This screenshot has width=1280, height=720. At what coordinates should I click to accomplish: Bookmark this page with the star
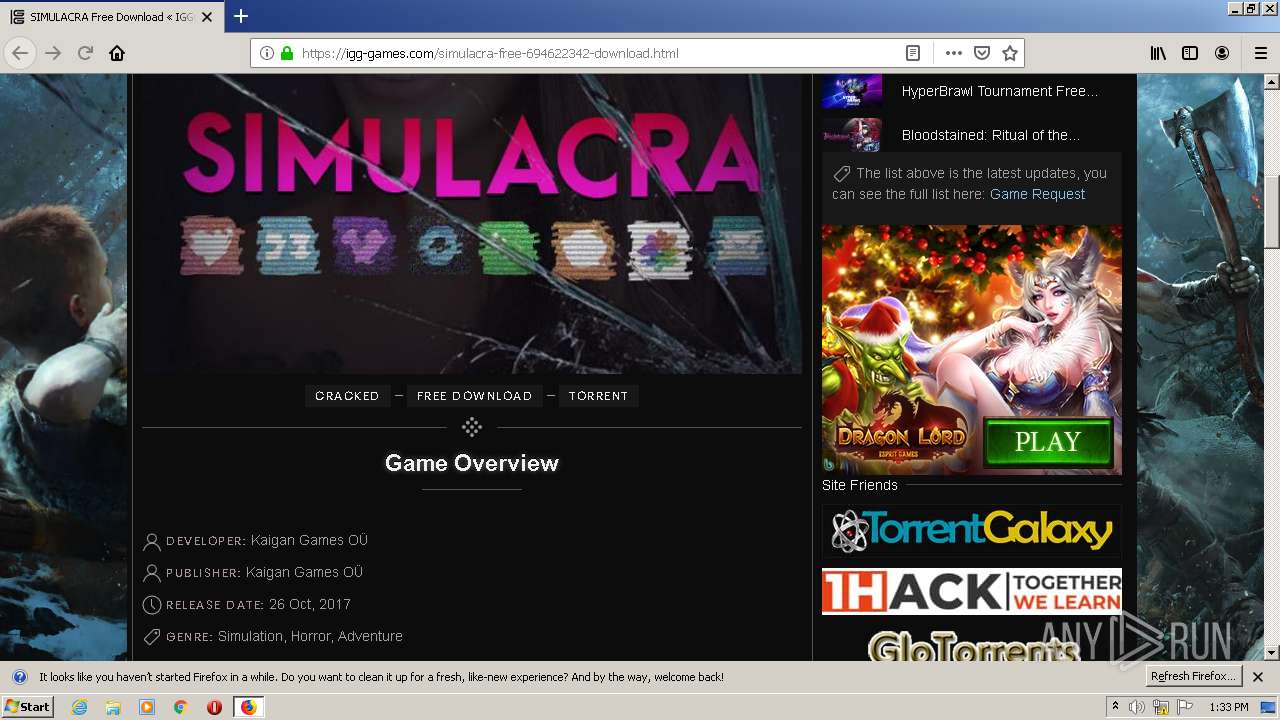(x=1010, y=53)
